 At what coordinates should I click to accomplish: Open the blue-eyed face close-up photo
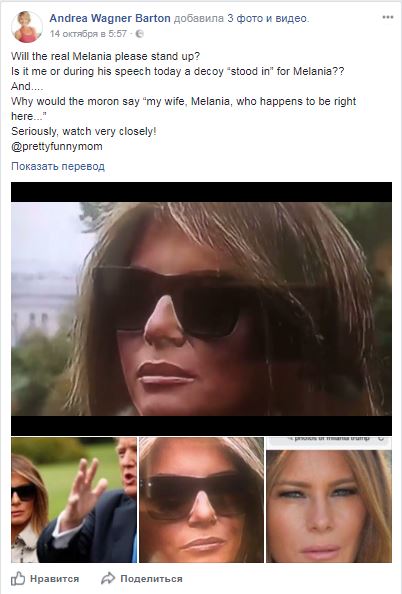pyautogui.click(x=329, y=500)
